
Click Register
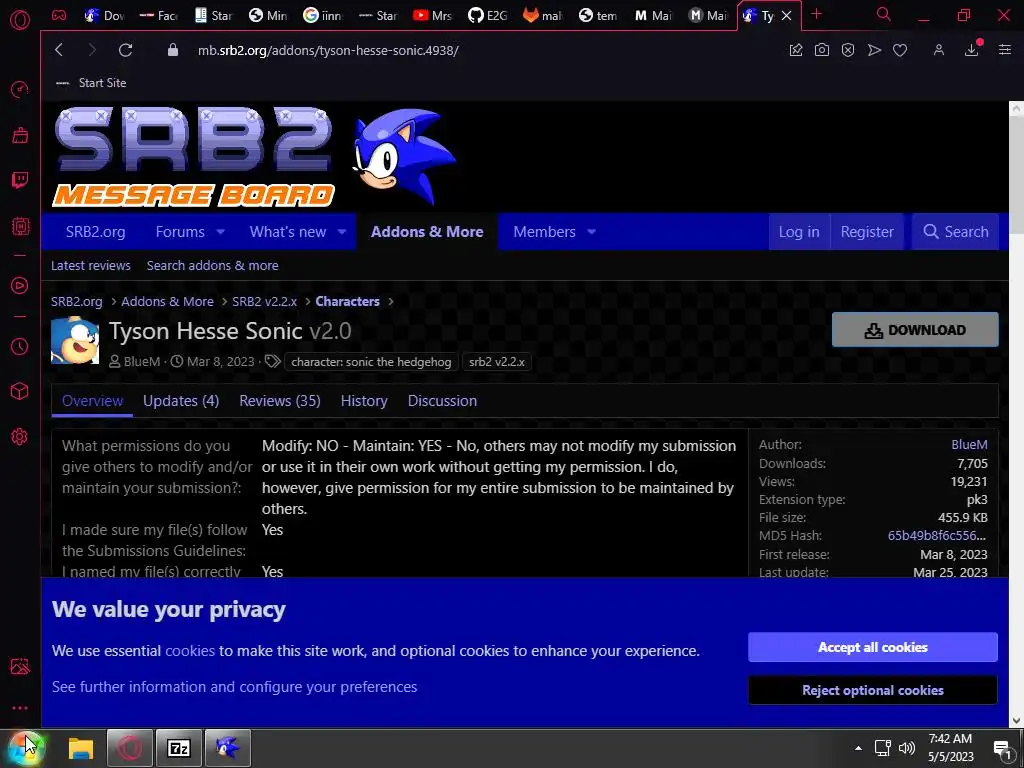tap(867, 232)
